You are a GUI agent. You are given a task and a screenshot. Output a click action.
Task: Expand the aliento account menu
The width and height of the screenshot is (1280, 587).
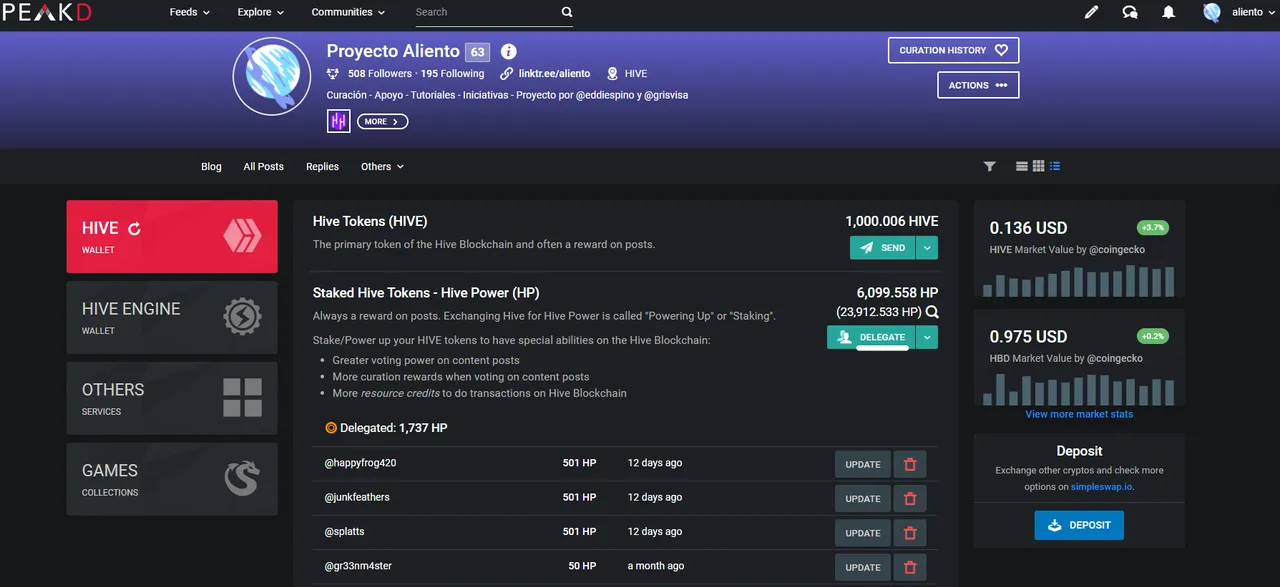click(x=1253, y=12)
